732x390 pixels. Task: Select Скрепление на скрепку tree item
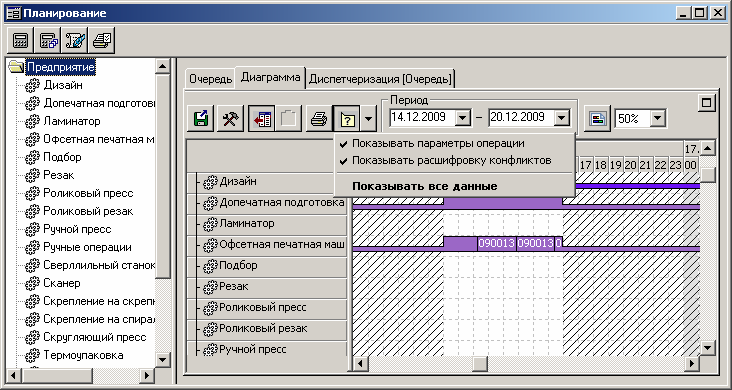(99, 301)
